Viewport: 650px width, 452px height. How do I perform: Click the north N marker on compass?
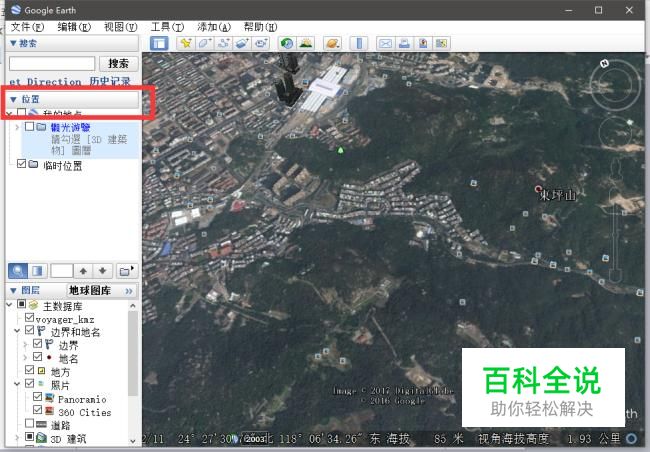pos(604,63)
